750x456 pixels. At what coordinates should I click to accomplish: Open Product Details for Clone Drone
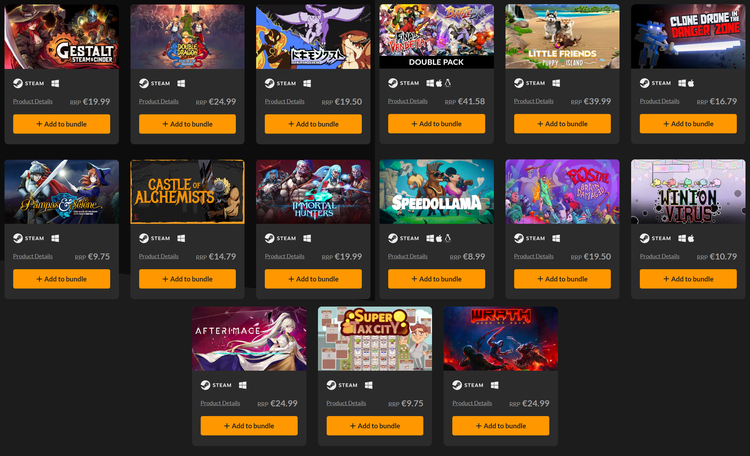[x=659, y=101]
